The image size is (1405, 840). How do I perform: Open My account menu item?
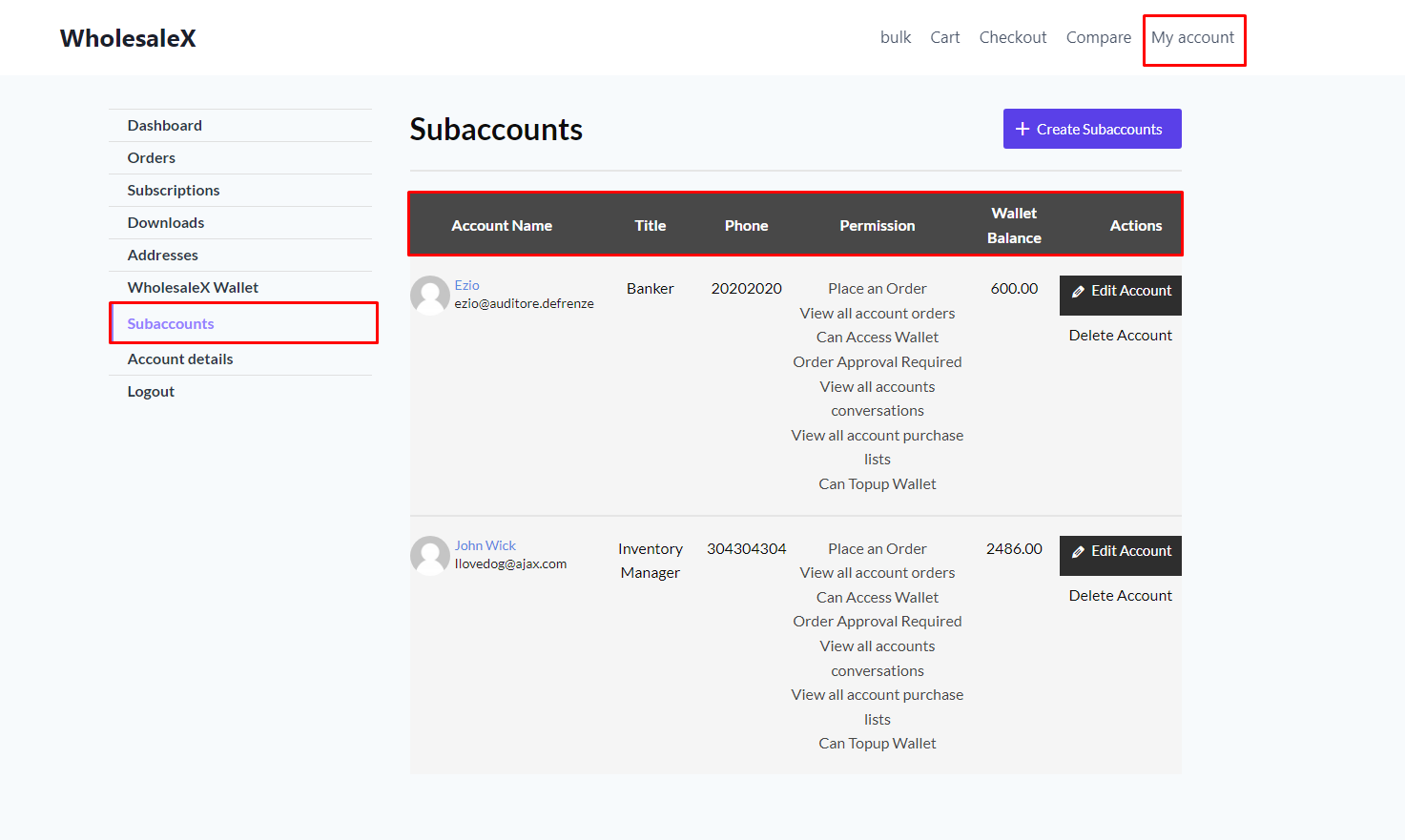(1192, 37)
